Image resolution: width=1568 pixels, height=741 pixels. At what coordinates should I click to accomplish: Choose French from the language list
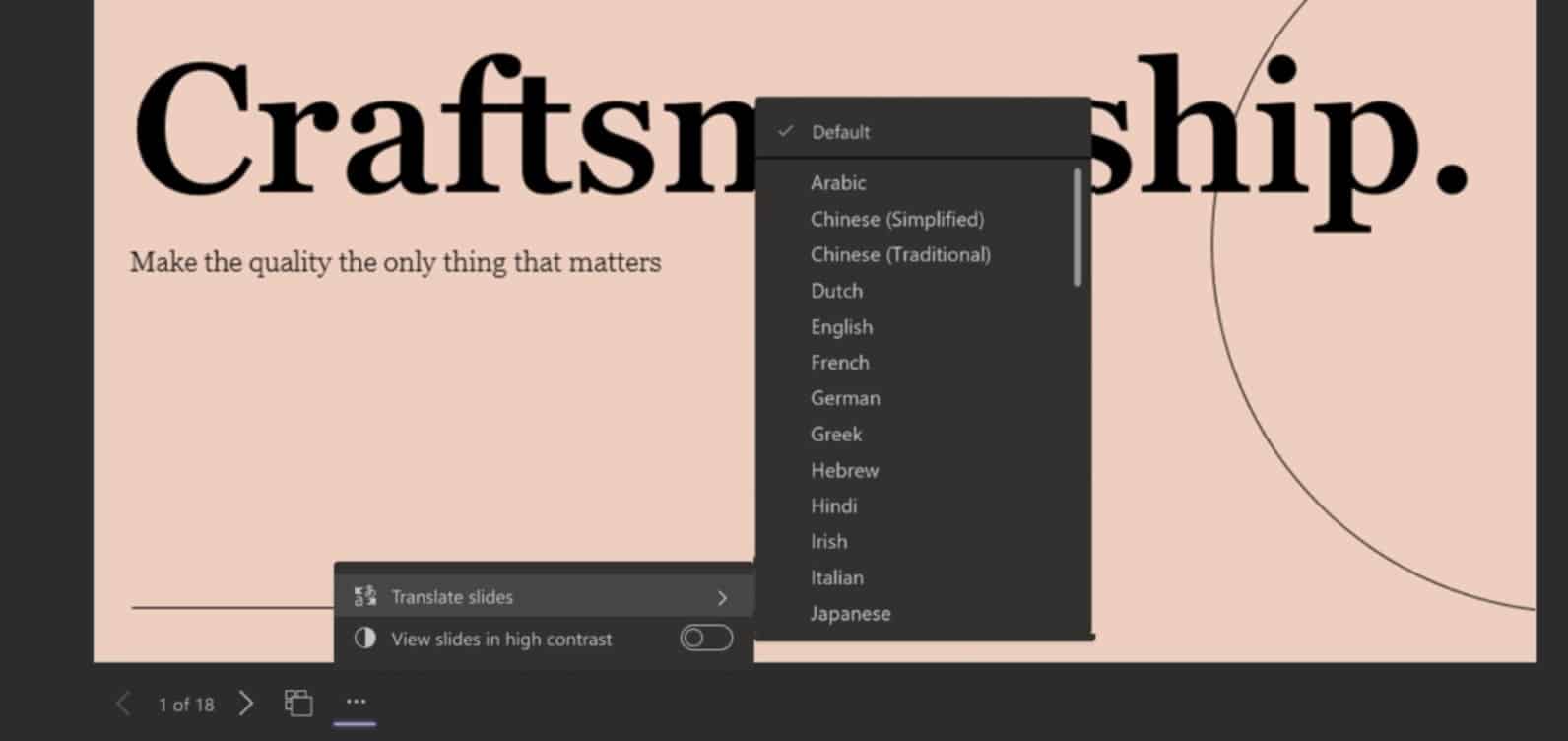click(839, 363)
